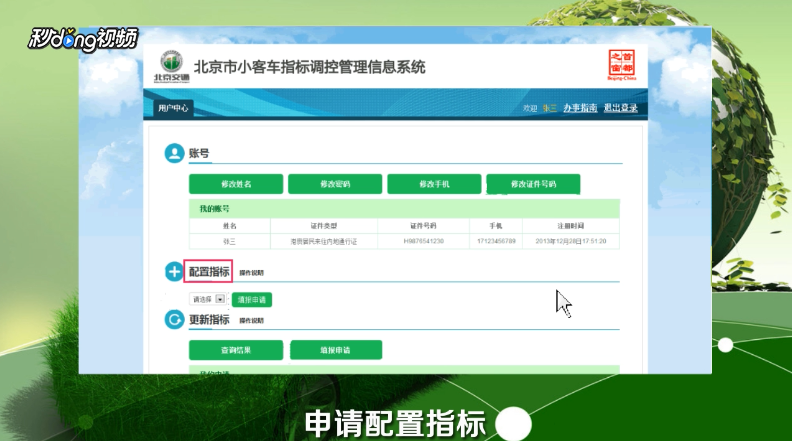The height and width of the screenshot is (441, 792).
Task: Click the 证件类型 column header
Action: [x=324, y=226]
